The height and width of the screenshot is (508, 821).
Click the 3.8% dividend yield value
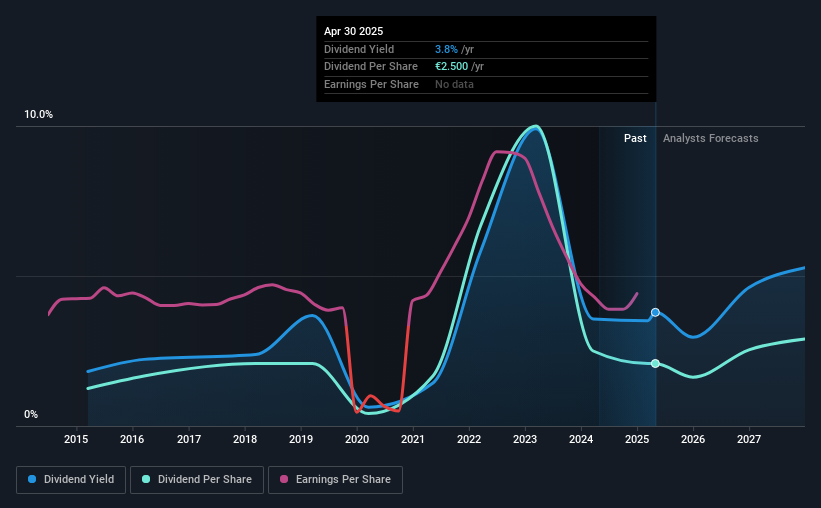pyautogui.click(x=446, y=49)
